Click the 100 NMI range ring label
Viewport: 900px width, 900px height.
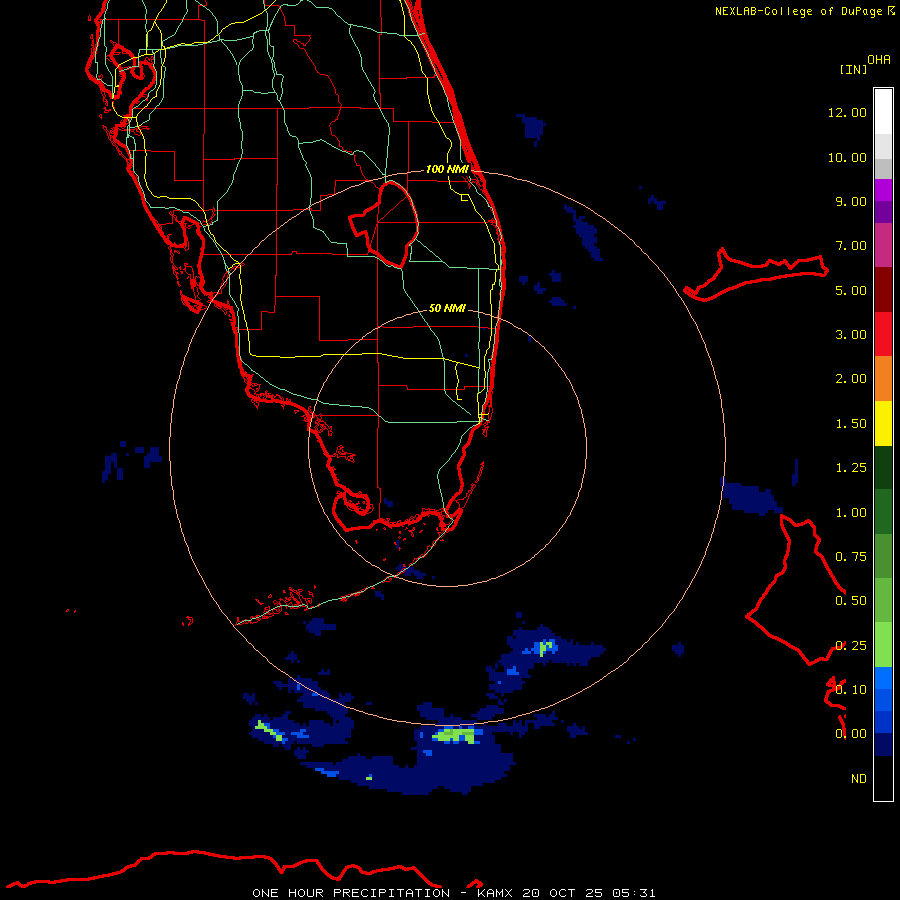click(447, 169)
